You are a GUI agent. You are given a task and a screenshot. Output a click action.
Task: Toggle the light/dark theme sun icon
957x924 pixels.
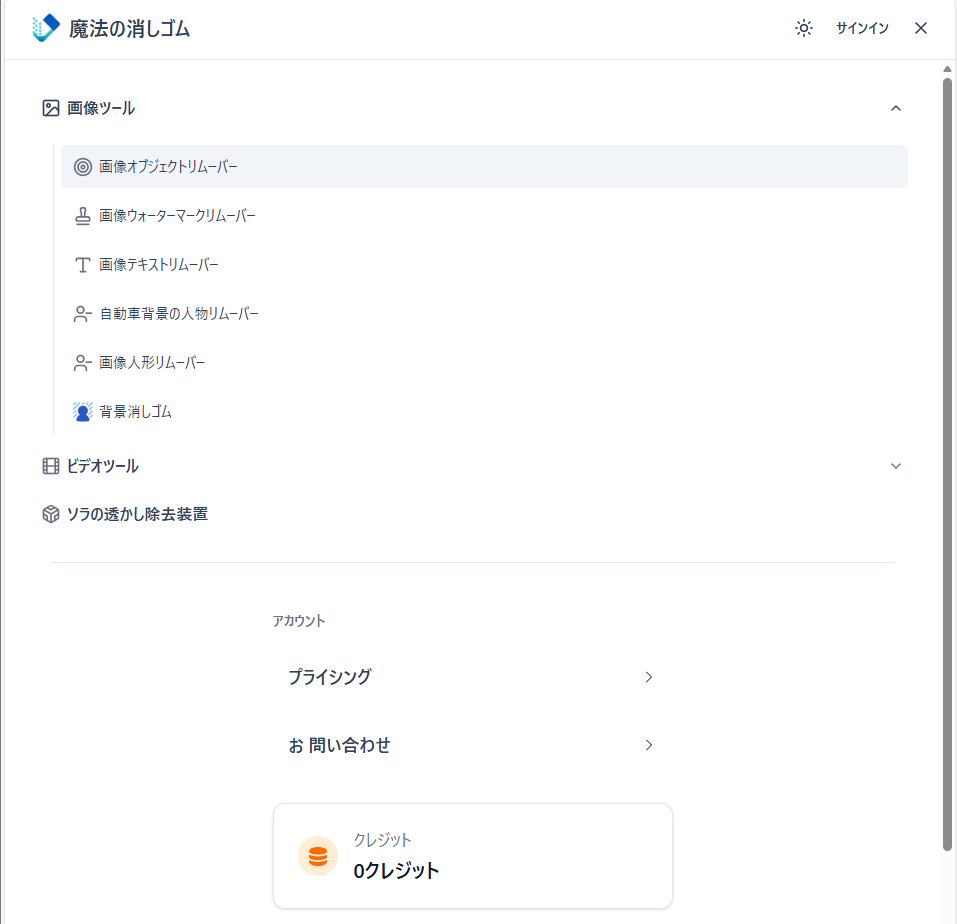[x=804, y=28]
